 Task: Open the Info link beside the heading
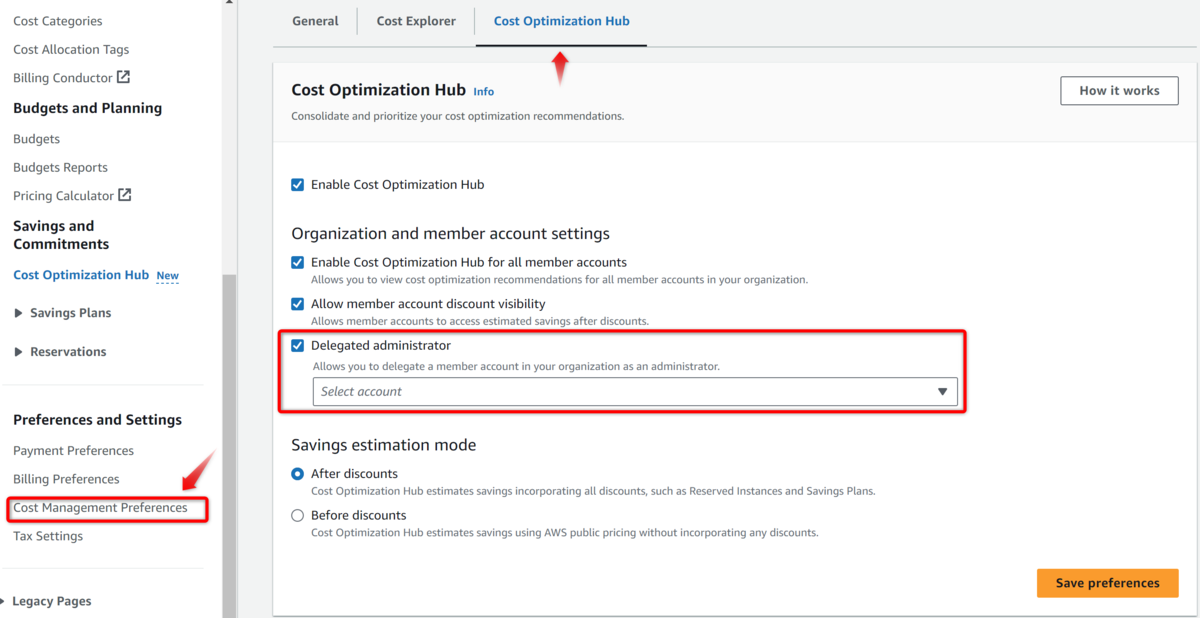point(484,91)
